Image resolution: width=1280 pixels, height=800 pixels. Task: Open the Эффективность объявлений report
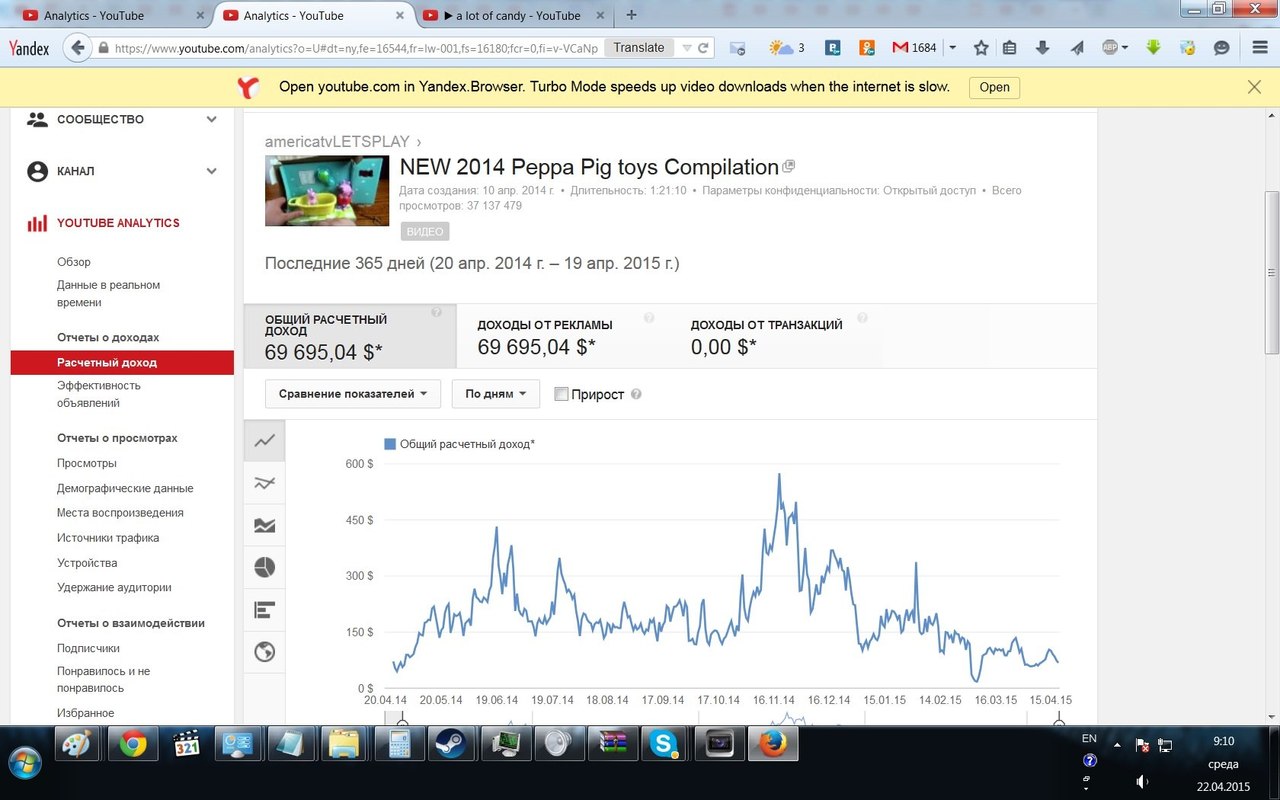[x=99, y=394]
